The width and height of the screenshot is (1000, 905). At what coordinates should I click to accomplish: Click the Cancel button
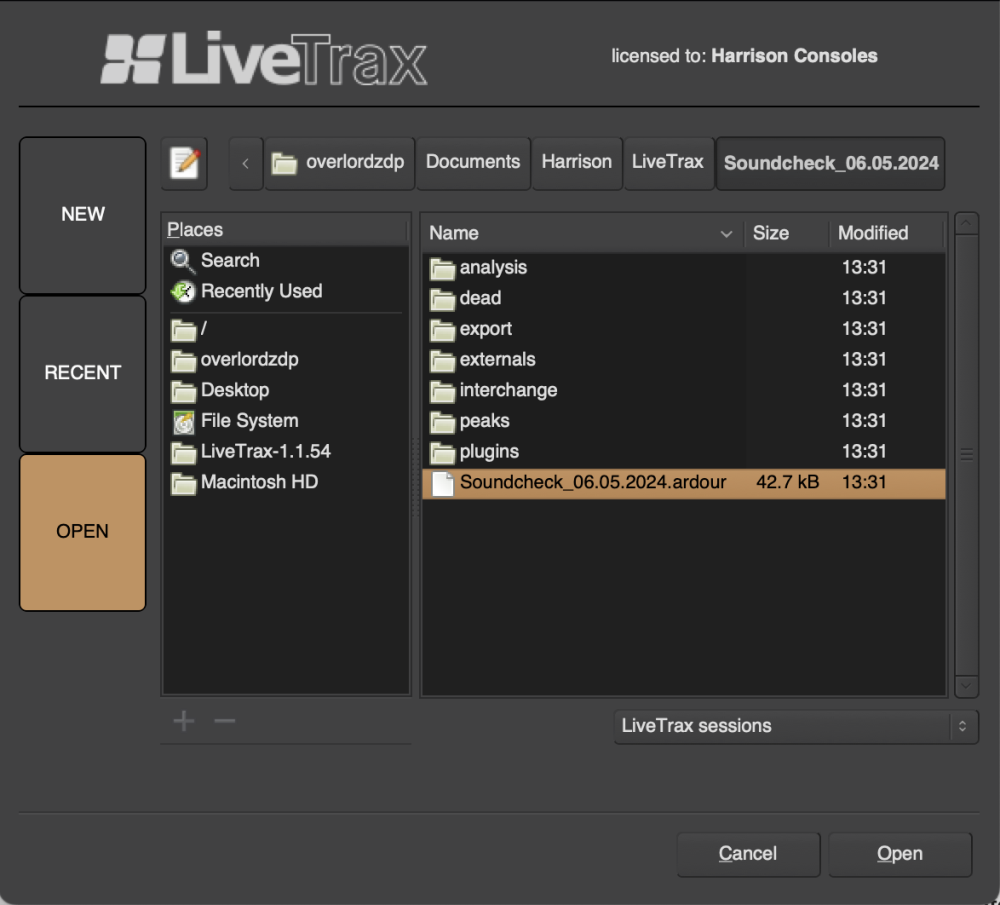tap(748, 853)
